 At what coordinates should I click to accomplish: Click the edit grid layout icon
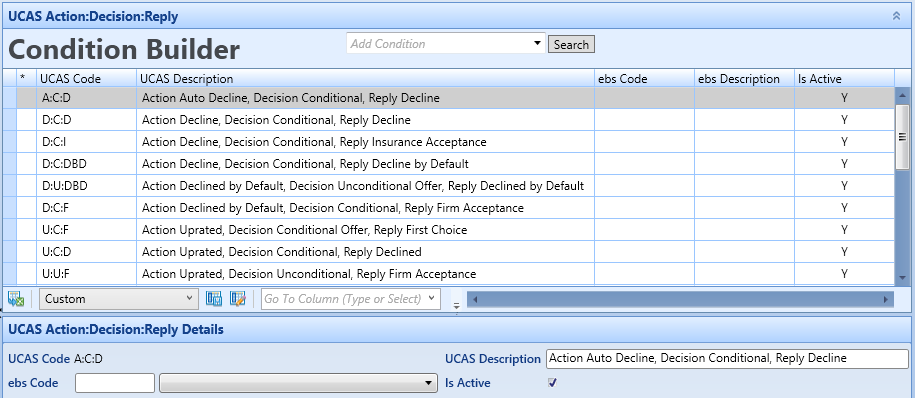coord(238,299)
